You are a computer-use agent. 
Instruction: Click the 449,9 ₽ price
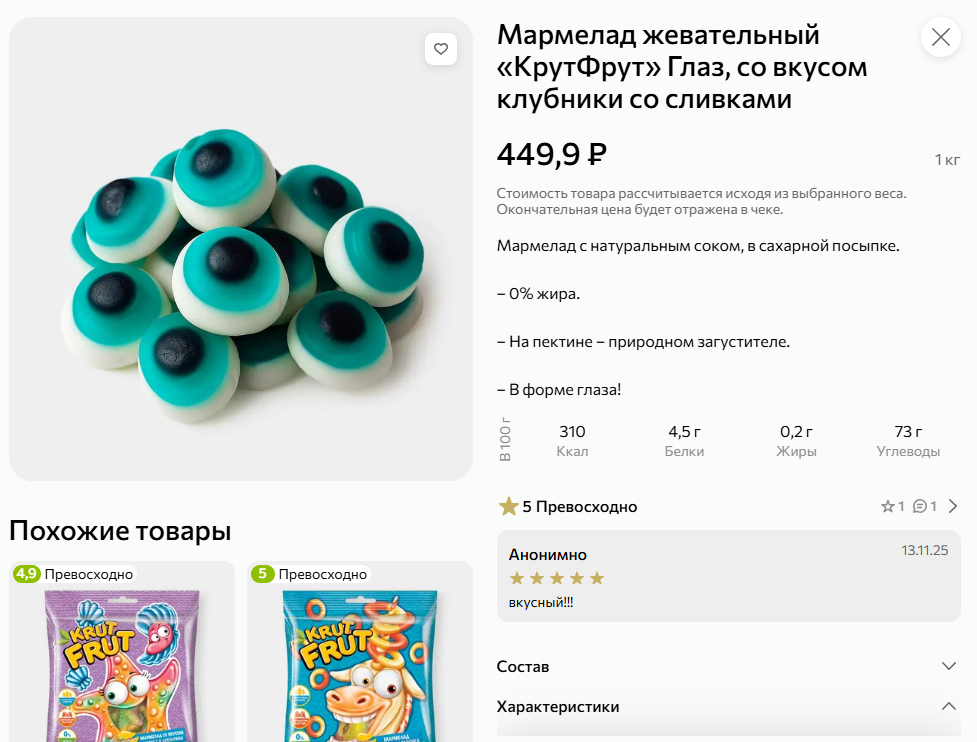tap(552, 154)
